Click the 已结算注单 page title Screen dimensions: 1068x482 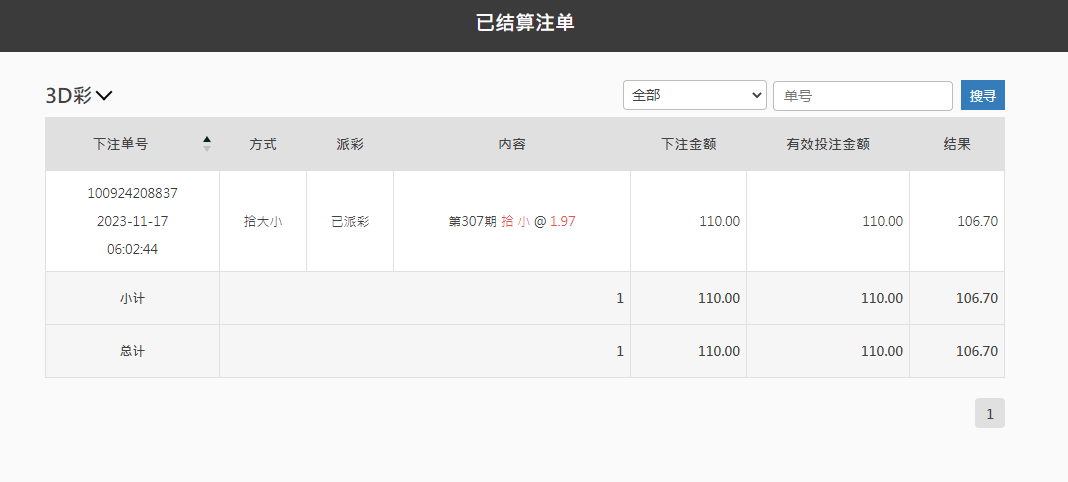pos(525,23)
